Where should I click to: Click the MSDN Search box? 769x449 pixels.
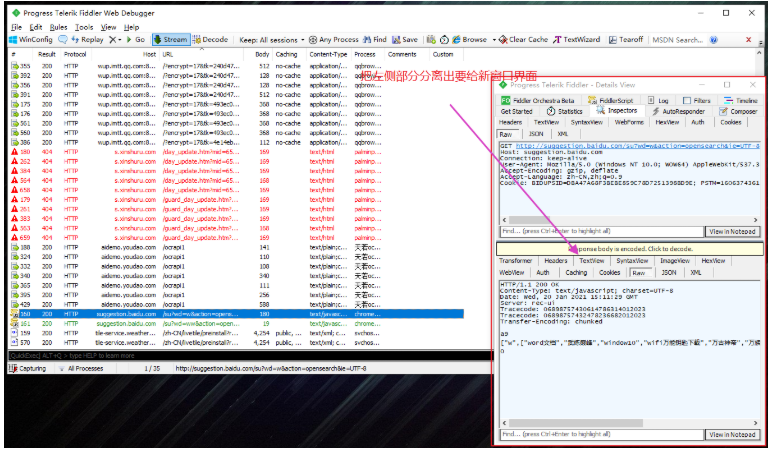(x=678, y=40)
